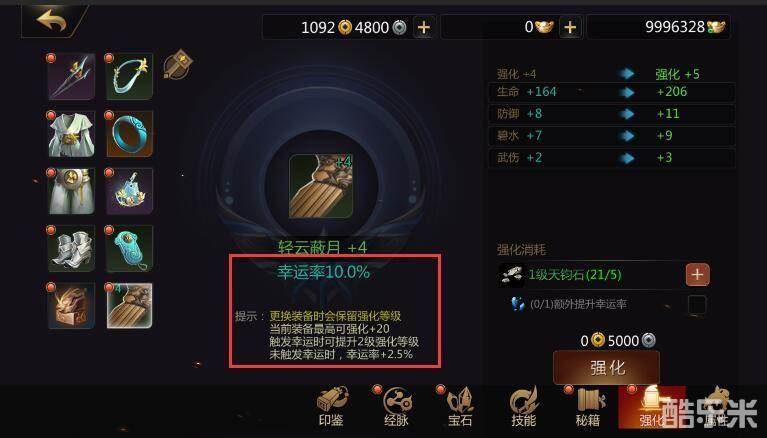Select the silver boots equipment slot

point(71,249)
